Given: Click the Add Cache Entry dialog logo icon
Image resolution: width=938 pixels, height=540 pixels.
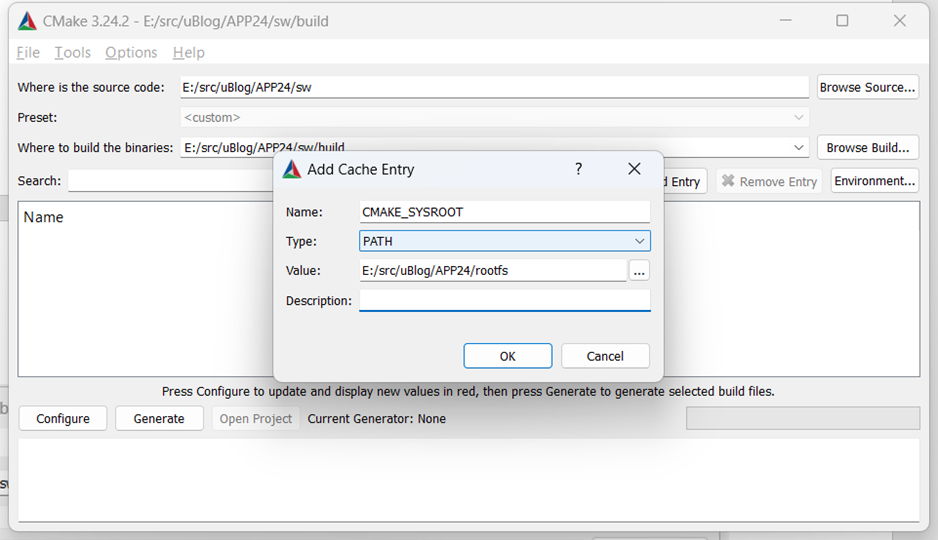Looking at the screenshot, I should pos(292,169).
